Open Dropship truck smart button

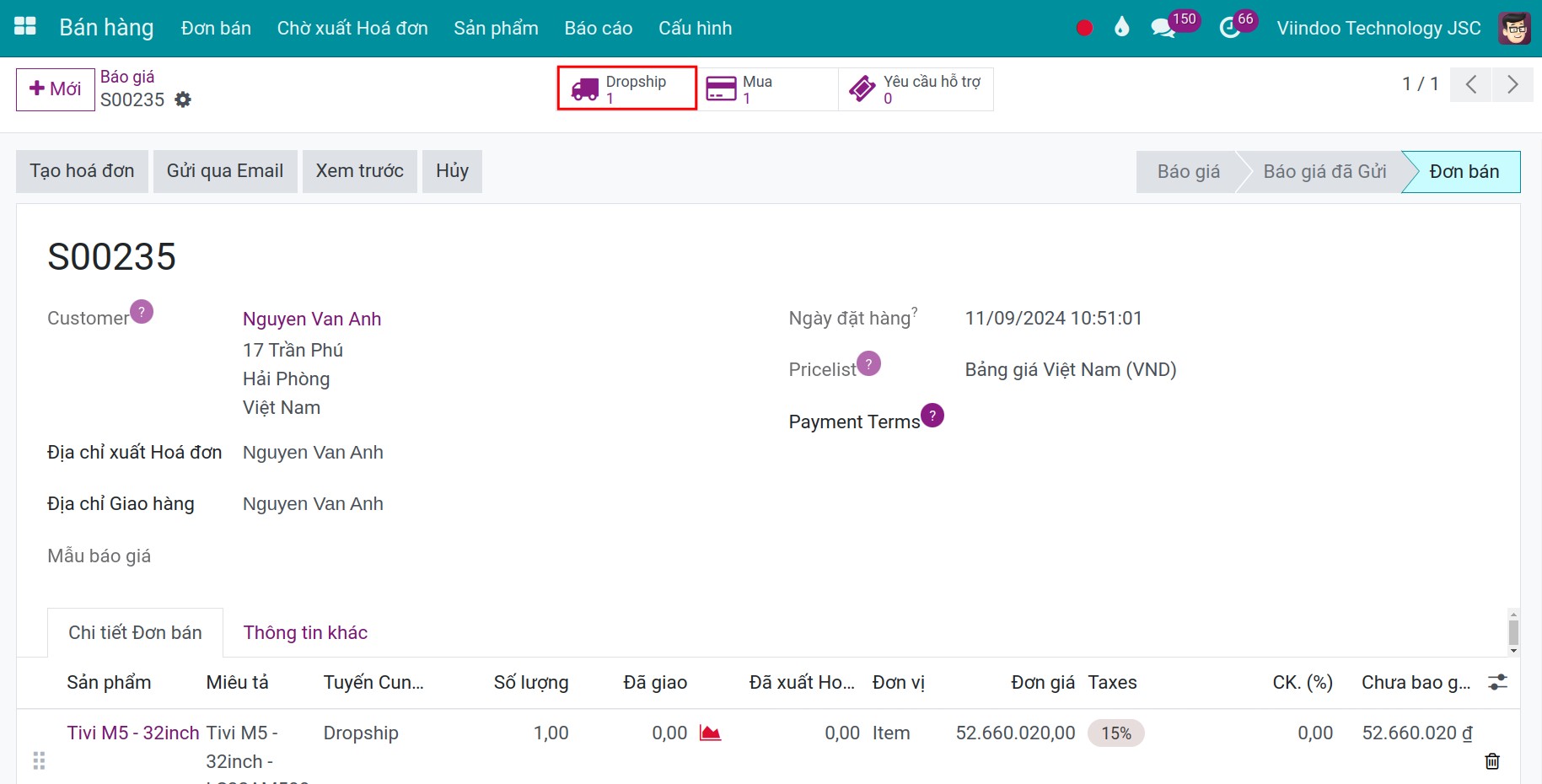tap(627, 89)
